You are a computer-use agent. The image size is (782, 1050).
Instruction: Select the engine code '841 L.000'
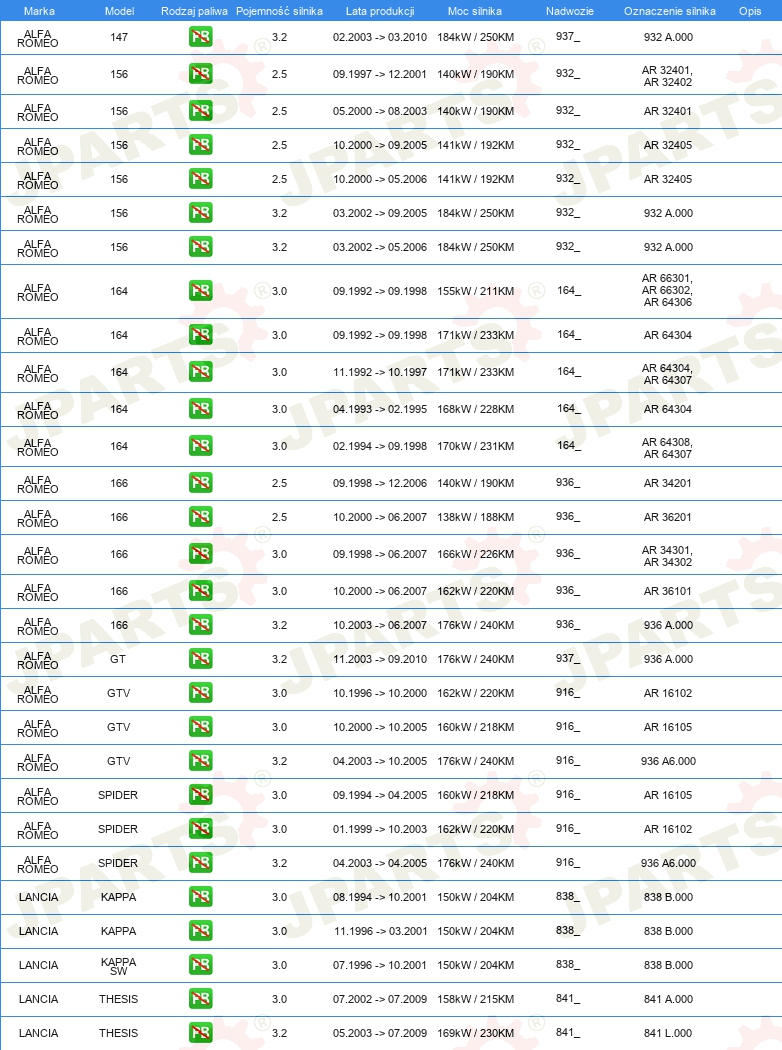668,1033
